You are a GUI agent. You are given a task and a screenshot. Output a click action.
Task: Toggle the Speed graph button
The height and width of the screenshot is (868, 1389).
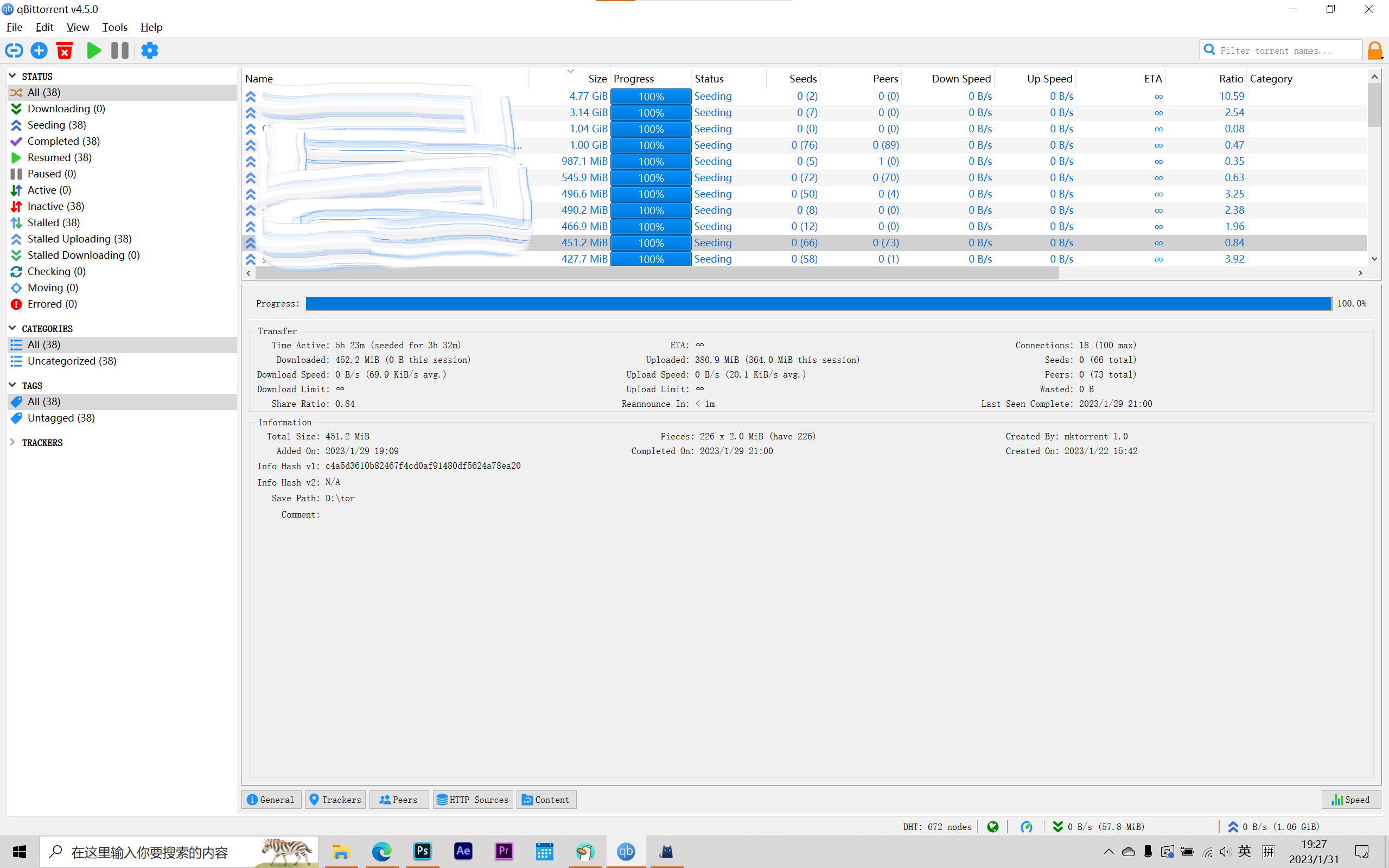1350,800
